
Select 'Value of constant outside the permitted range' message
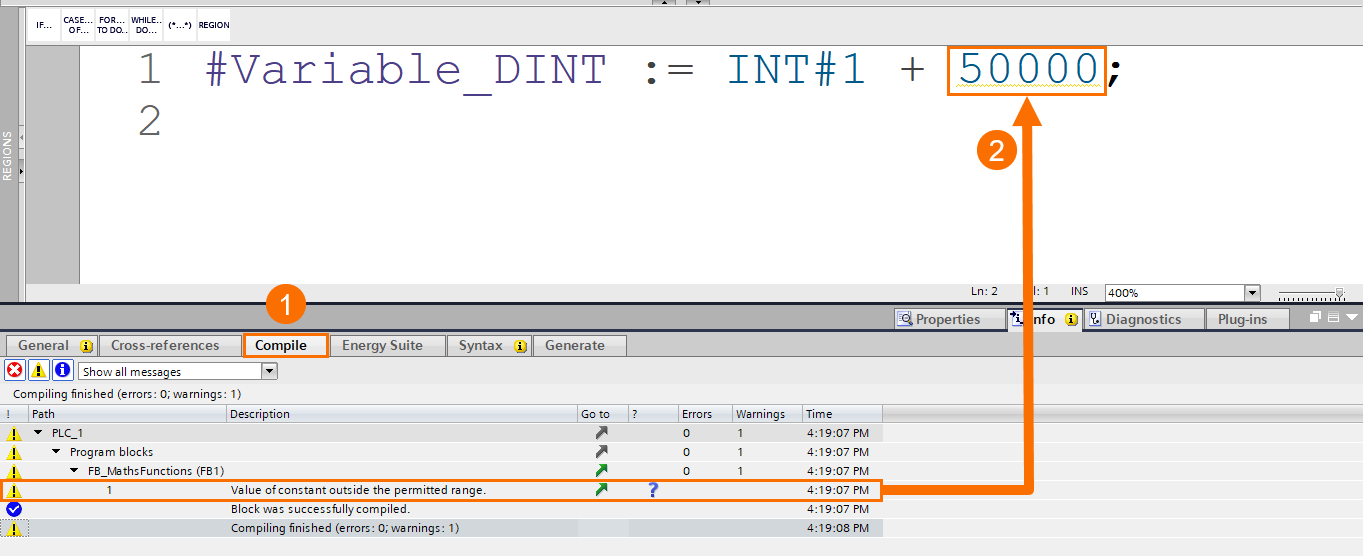[x=358, y=490]
